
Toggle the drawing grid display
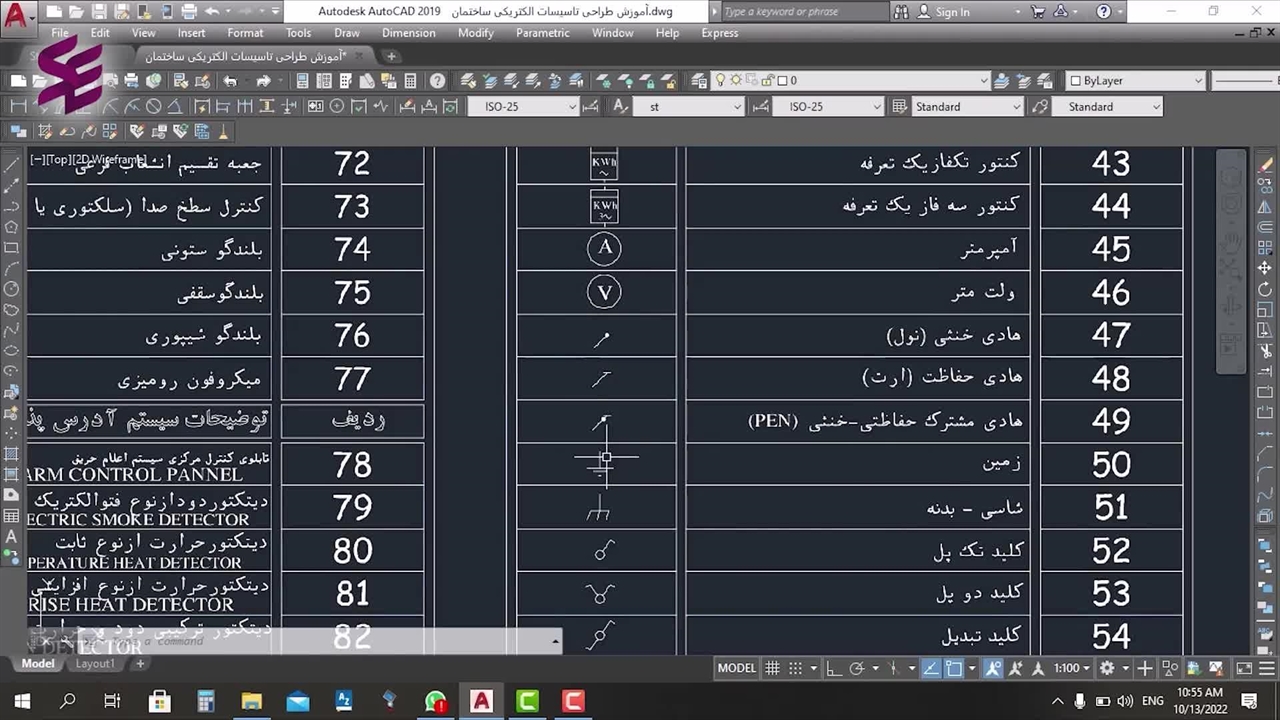(x=772, y=668)
